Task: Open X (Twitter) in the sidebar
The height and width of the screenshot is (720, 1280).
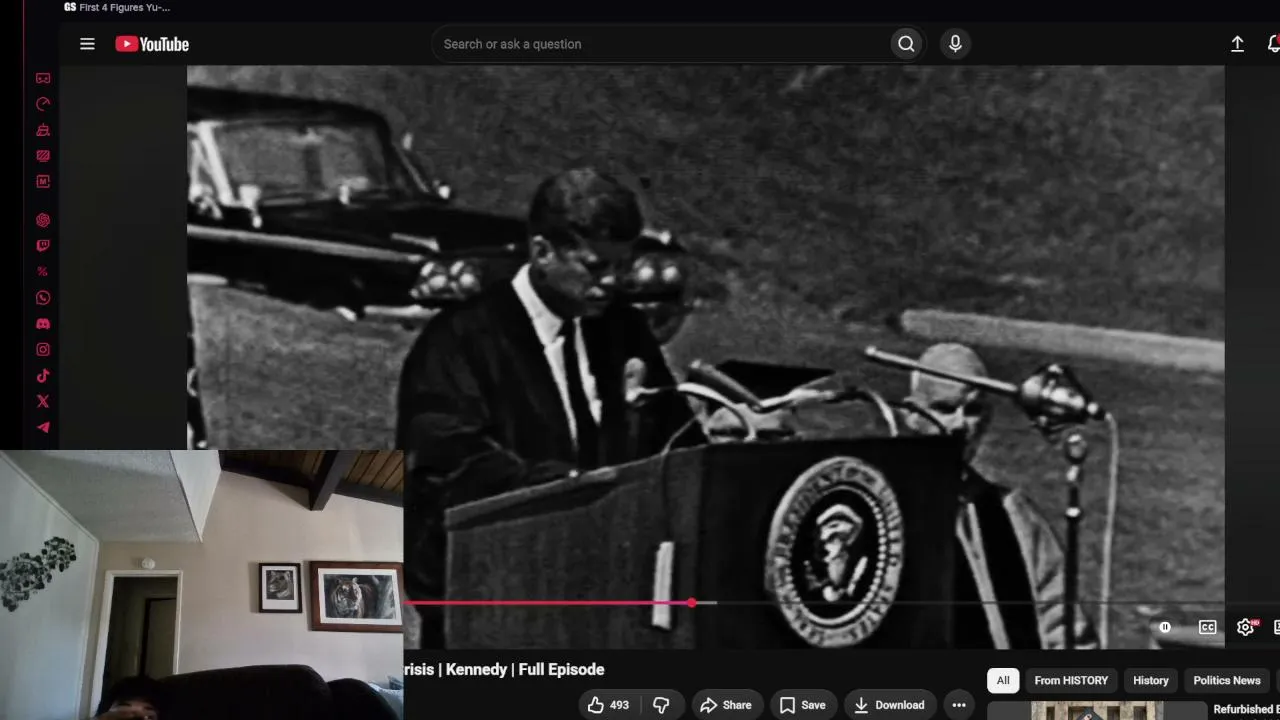Action: click(43, 402)
